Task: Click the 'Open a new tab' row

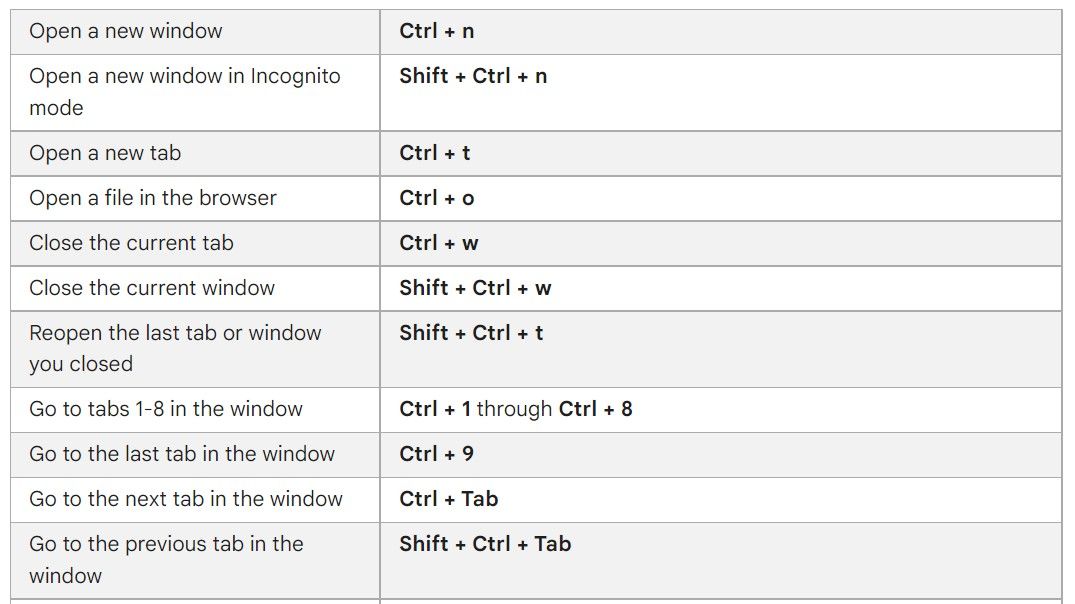Action: pyautogui.click(x=536, y=154)
